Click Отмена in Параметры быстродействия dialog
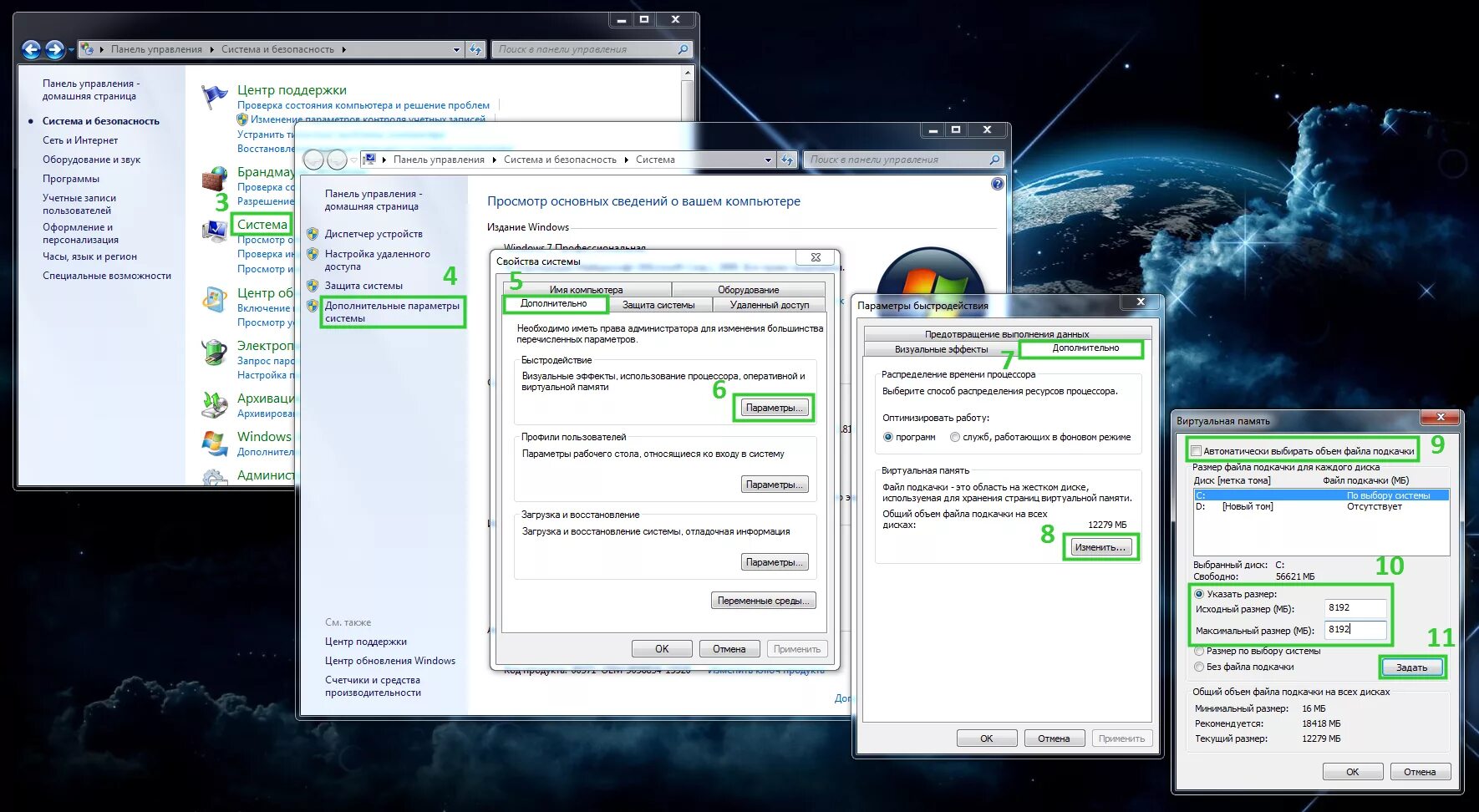 click(1054, 738)
